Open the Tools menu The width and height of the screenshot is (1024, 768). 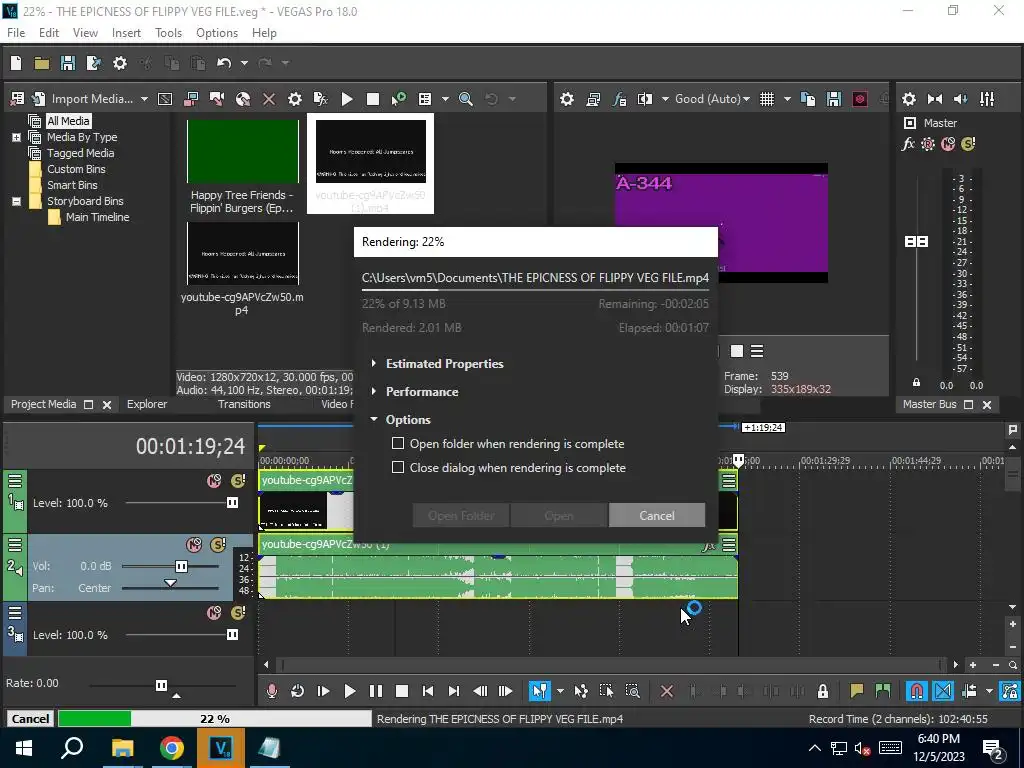click(x=168, y=33)
